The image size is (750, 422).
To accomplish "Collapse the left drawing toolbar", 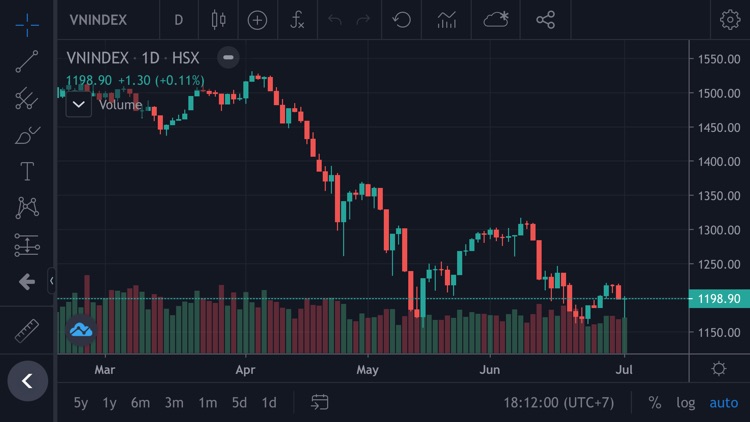I will point(52,282).
